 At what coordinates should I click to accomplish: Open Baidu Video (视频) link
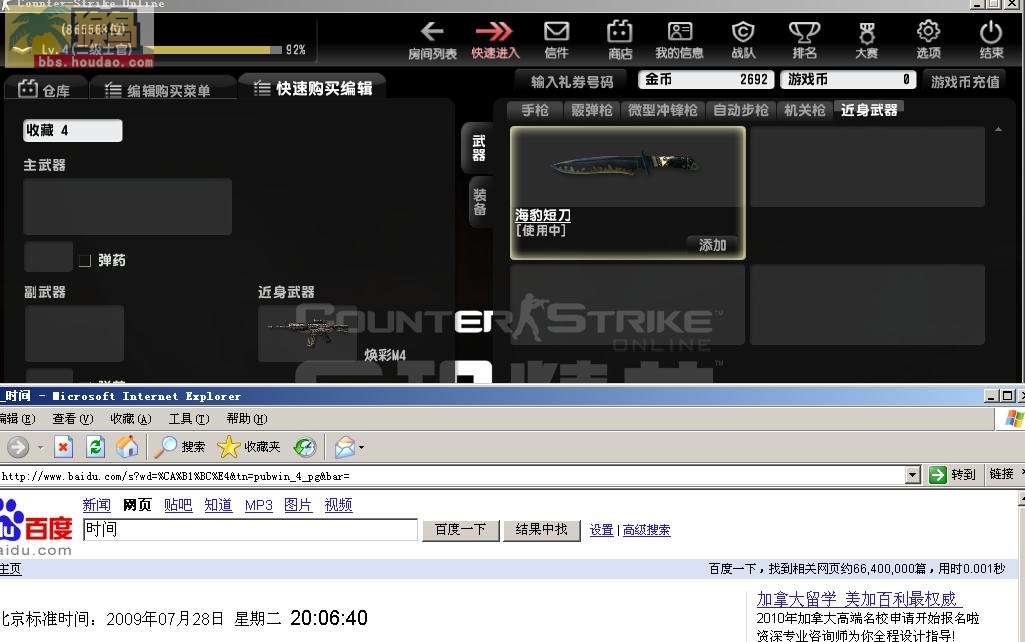[339, 505]
